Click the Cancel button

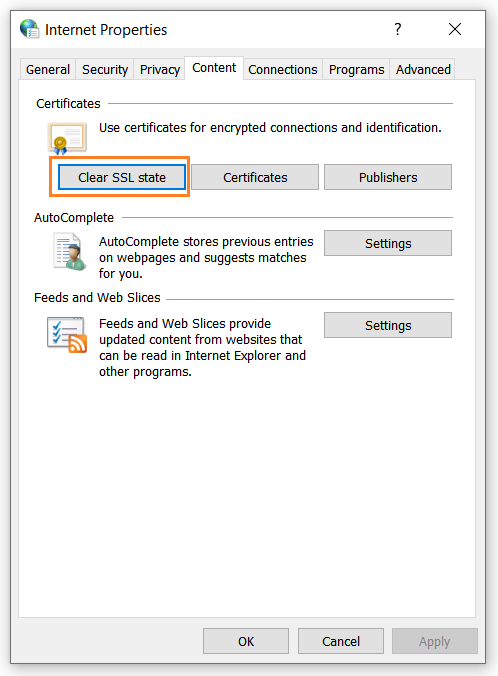point(341,641)
